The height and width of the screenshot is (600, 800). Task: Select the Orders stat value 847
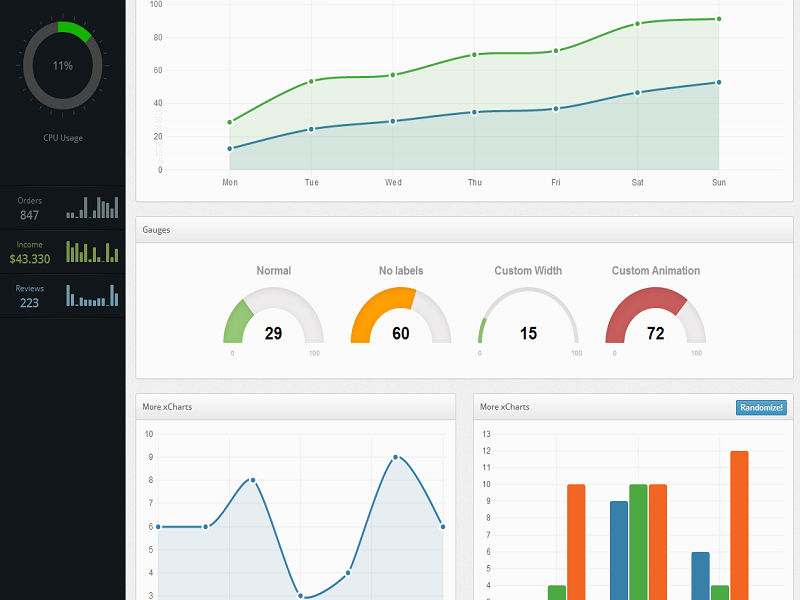tap(29, 215)
